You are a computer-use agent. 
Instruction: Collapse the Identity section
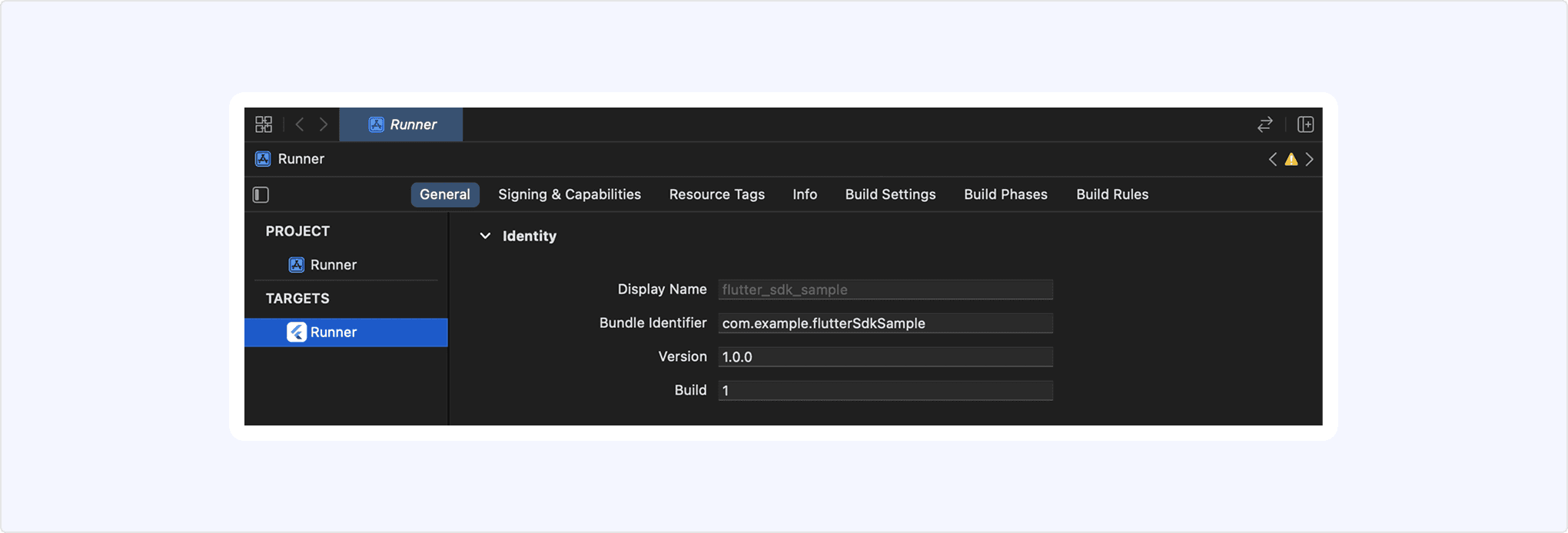(485, 236)
